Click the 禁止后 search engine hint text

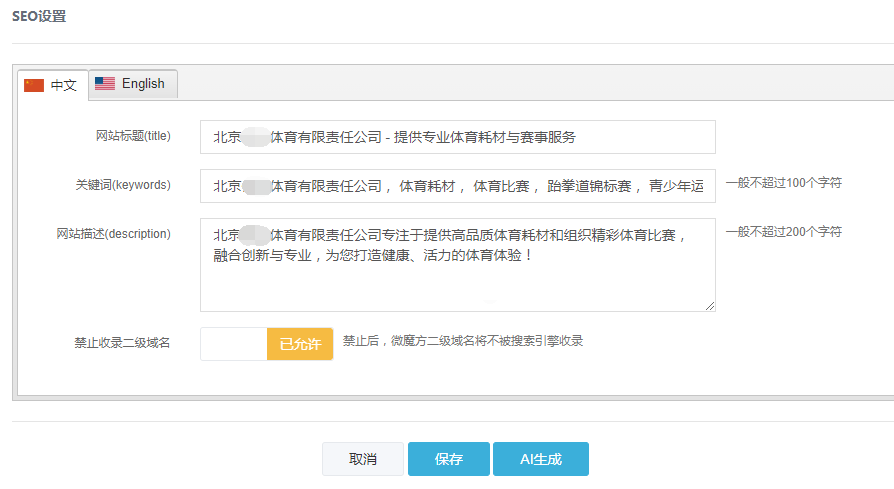click(462, 341)
